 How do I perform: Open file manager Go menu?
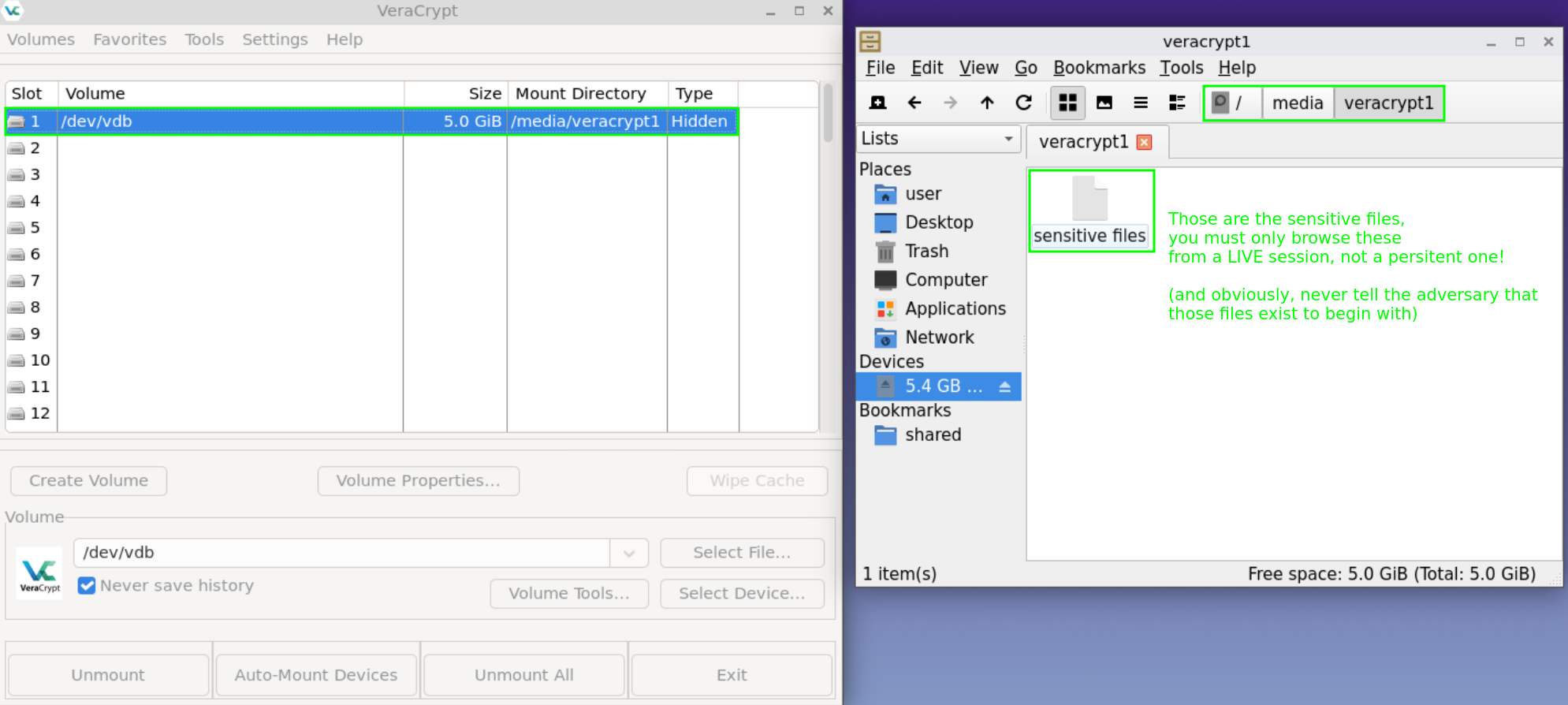coord(1026,68)
